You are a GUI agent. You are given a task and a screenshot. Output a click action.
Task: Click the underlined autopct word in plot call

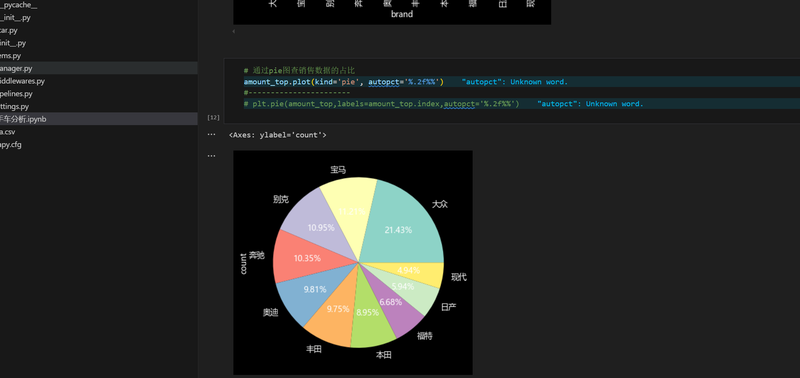[x=383, y=82]
